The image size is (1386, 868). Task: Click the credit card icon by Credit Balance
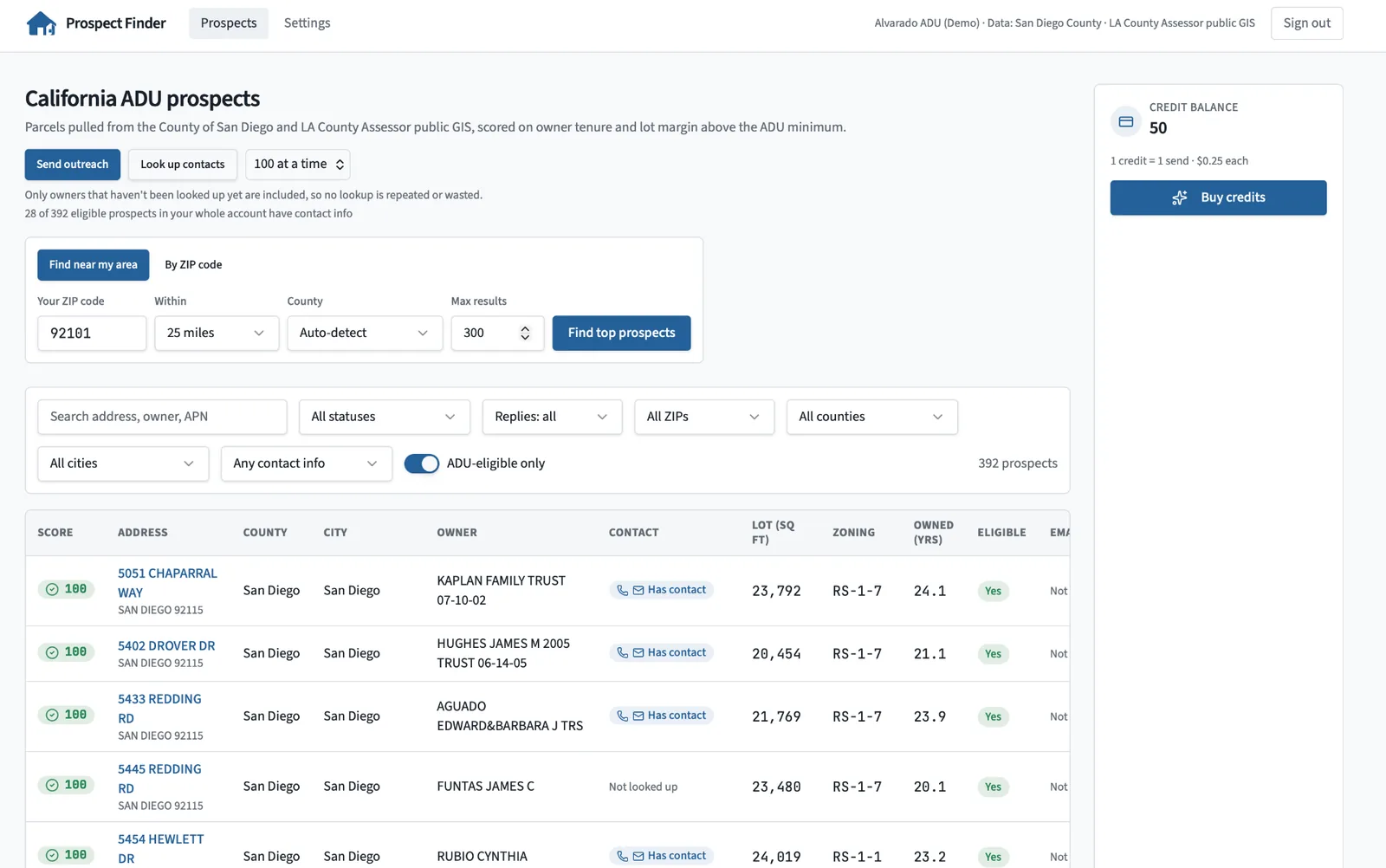point(1126,121)
